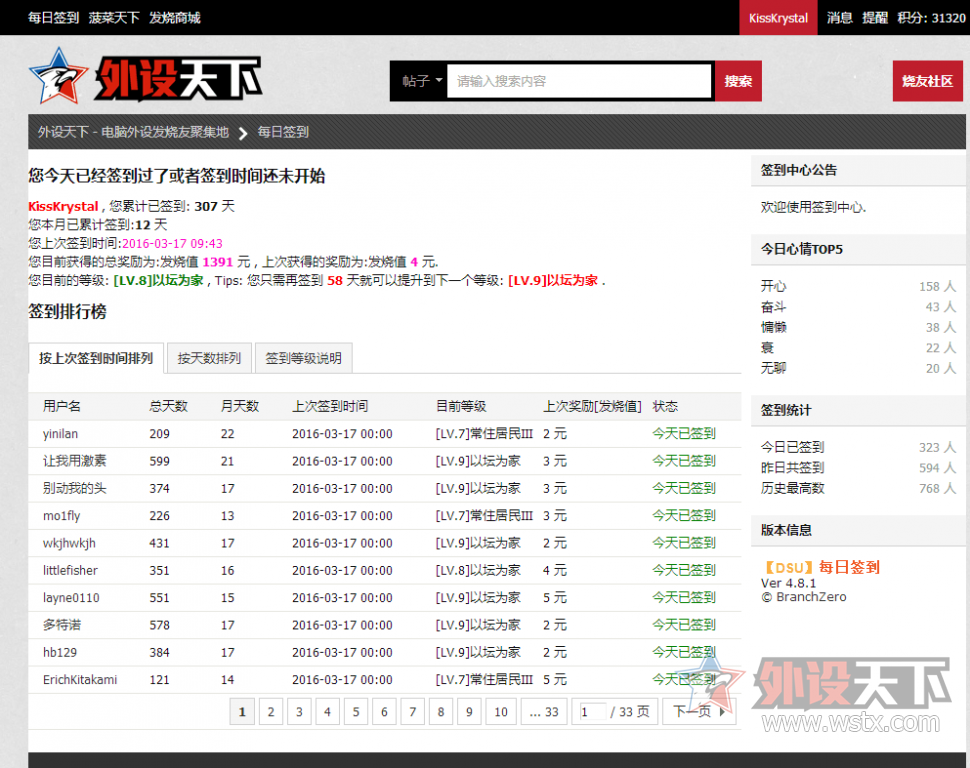Go to 发烧商城 in top bar
The width and height of the screenshot is (970, 768).
pos(175,17)
